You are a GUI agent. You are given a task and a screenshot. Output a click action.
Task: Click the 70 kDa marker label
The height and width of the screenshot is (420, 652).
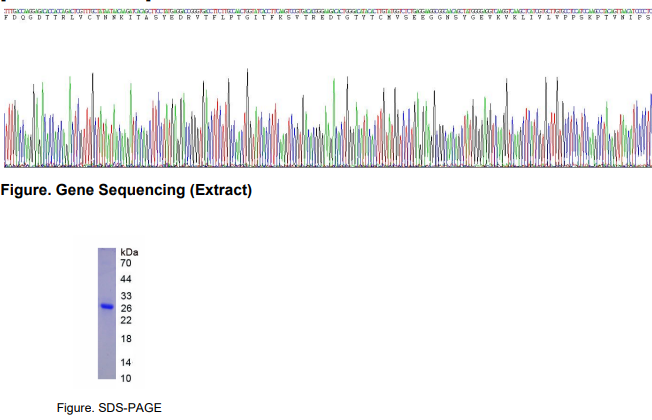point(126,262)
